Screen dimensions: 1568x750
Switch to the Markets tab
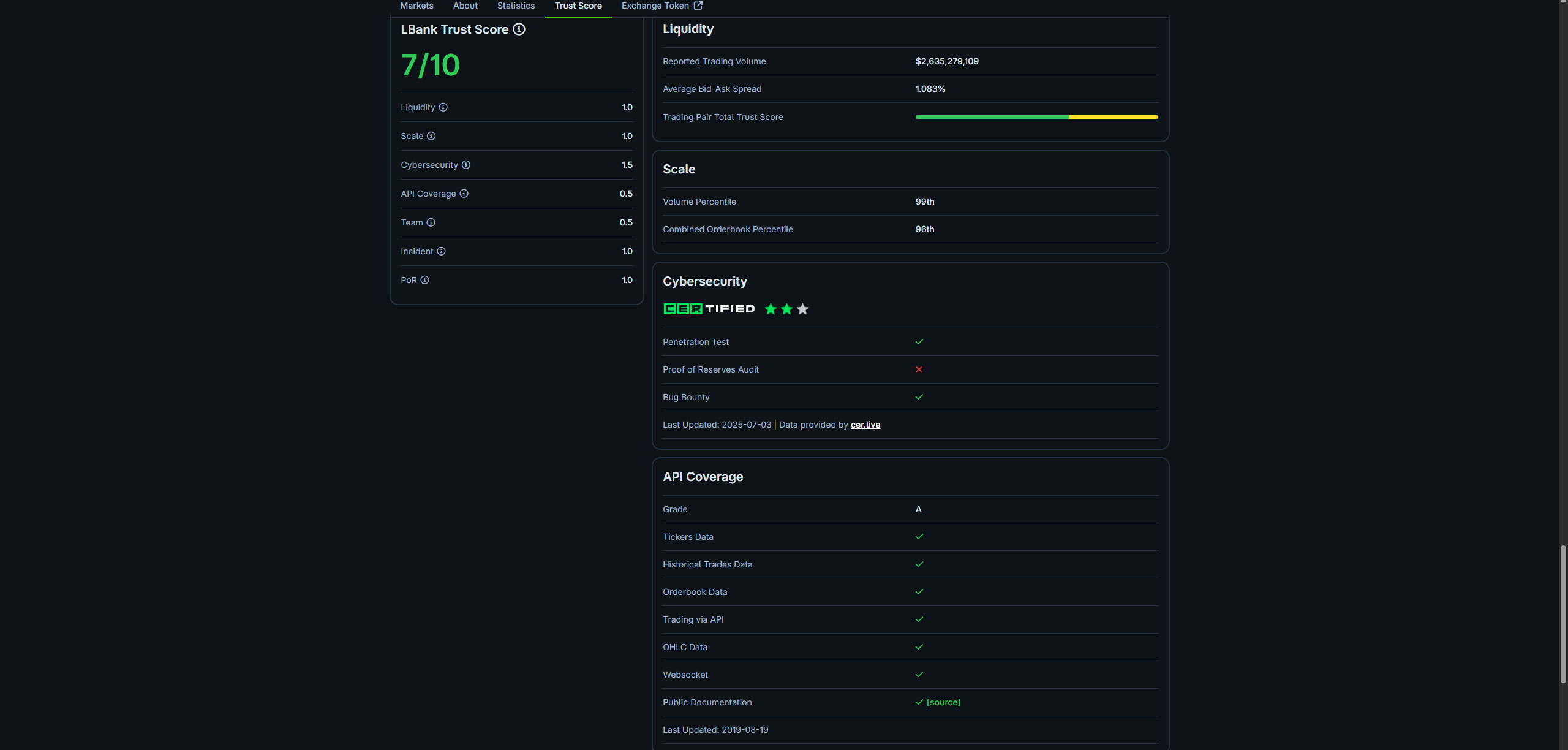417,6
